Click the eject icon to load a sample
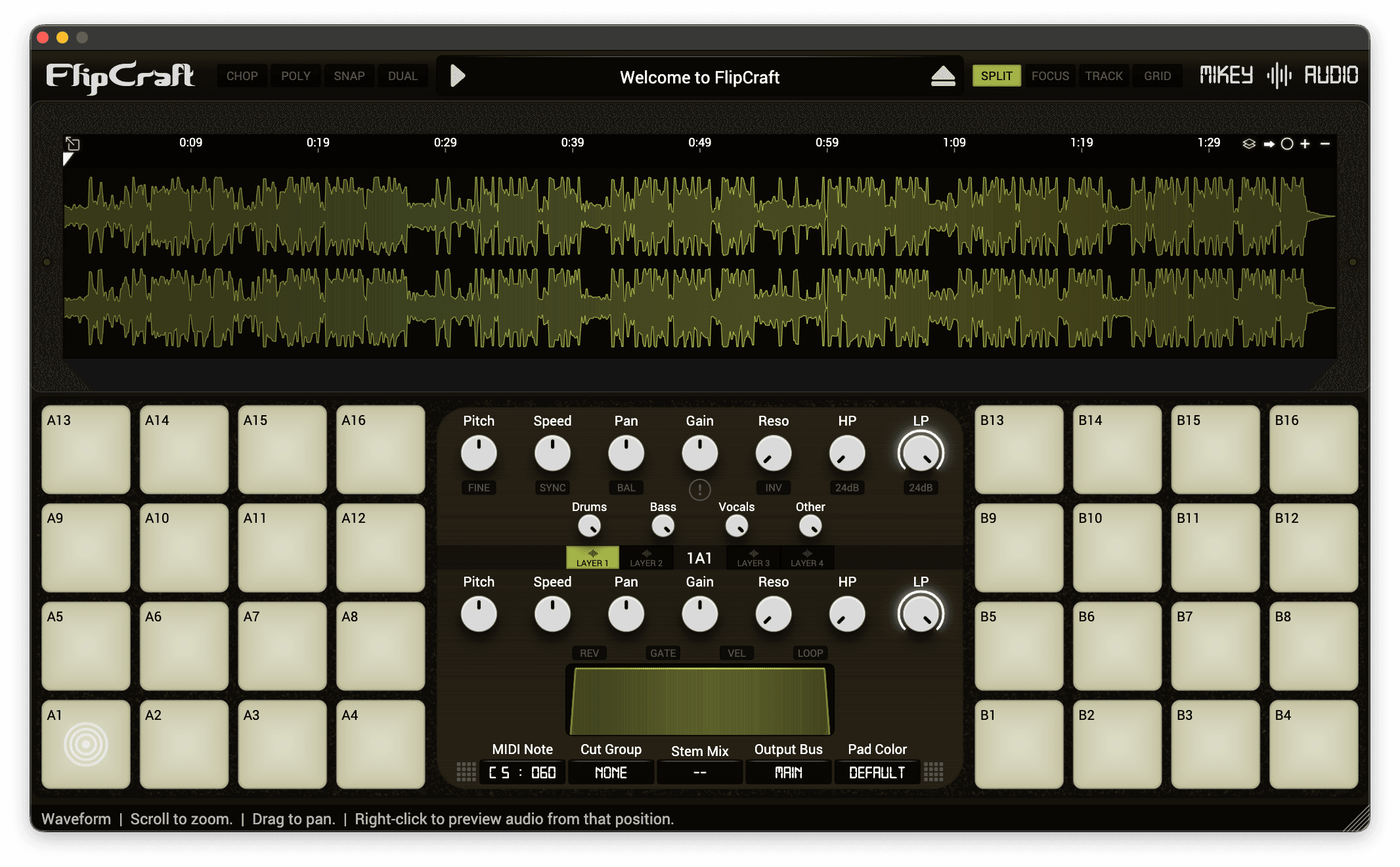 [943, 76]
